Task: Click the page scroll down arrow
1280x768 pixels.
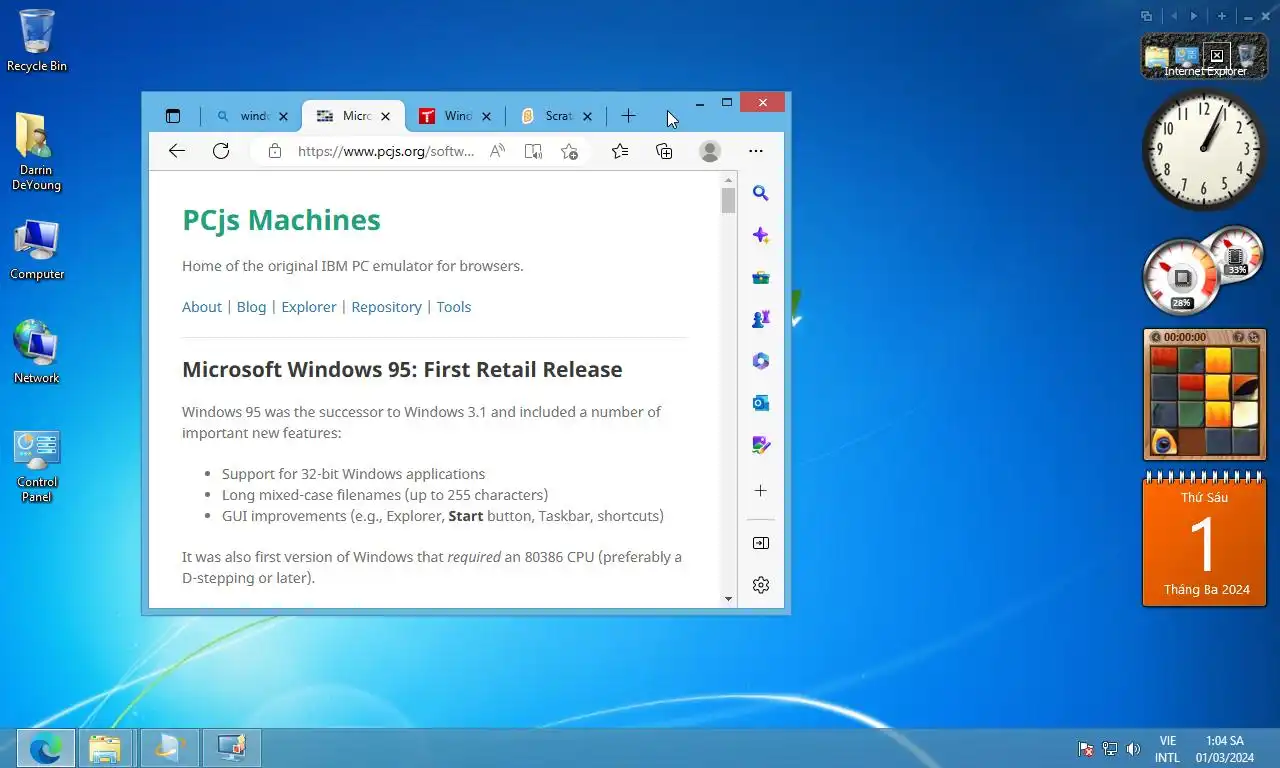Action: point(728,599)
